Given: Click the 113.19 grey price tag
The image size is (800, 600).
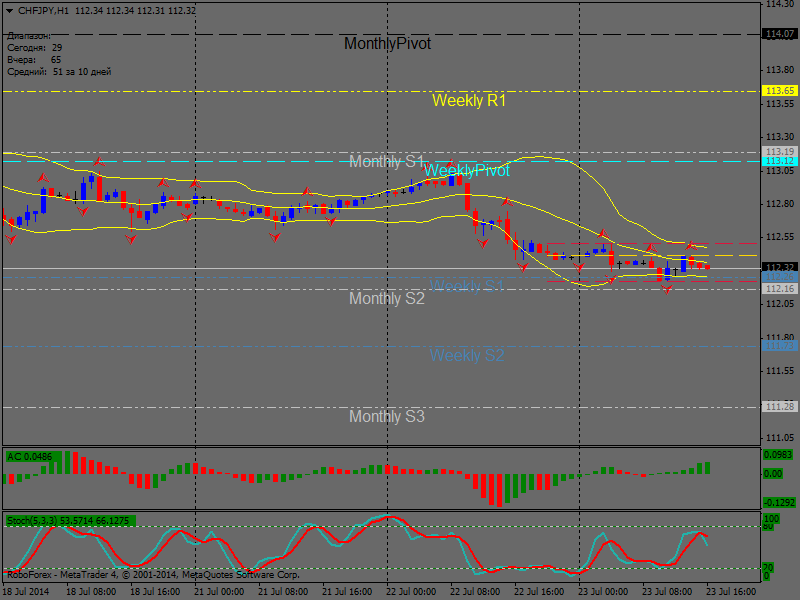Looking at the screenshot, I should (780, 152).
